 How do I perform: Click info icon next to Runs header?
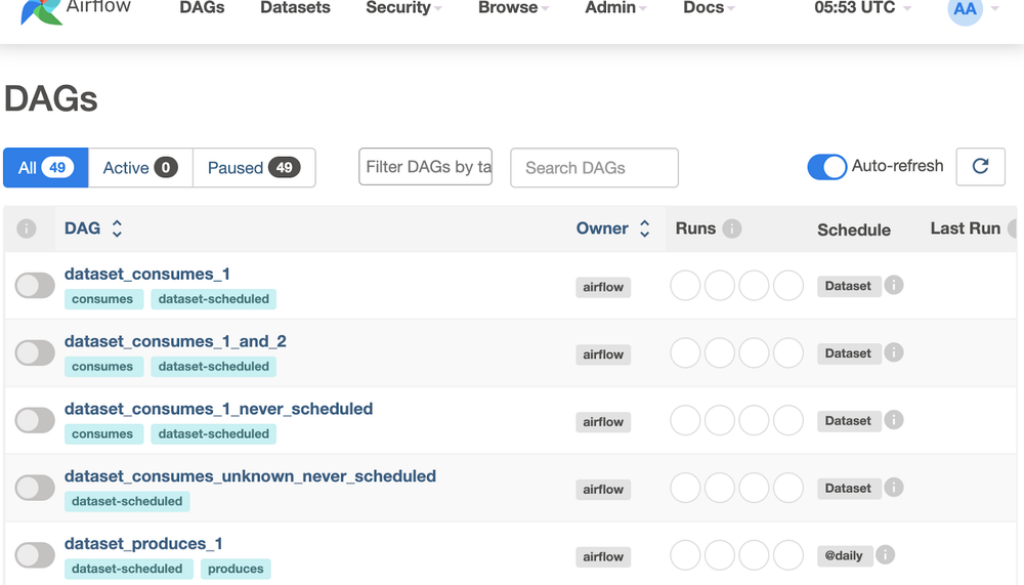click(x=732, y=229)
